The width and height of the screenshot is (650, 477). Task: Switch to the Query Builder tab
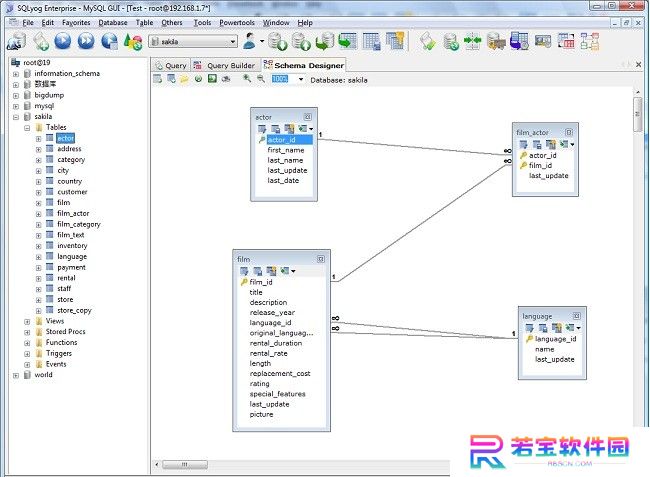[x=224, y=65]
